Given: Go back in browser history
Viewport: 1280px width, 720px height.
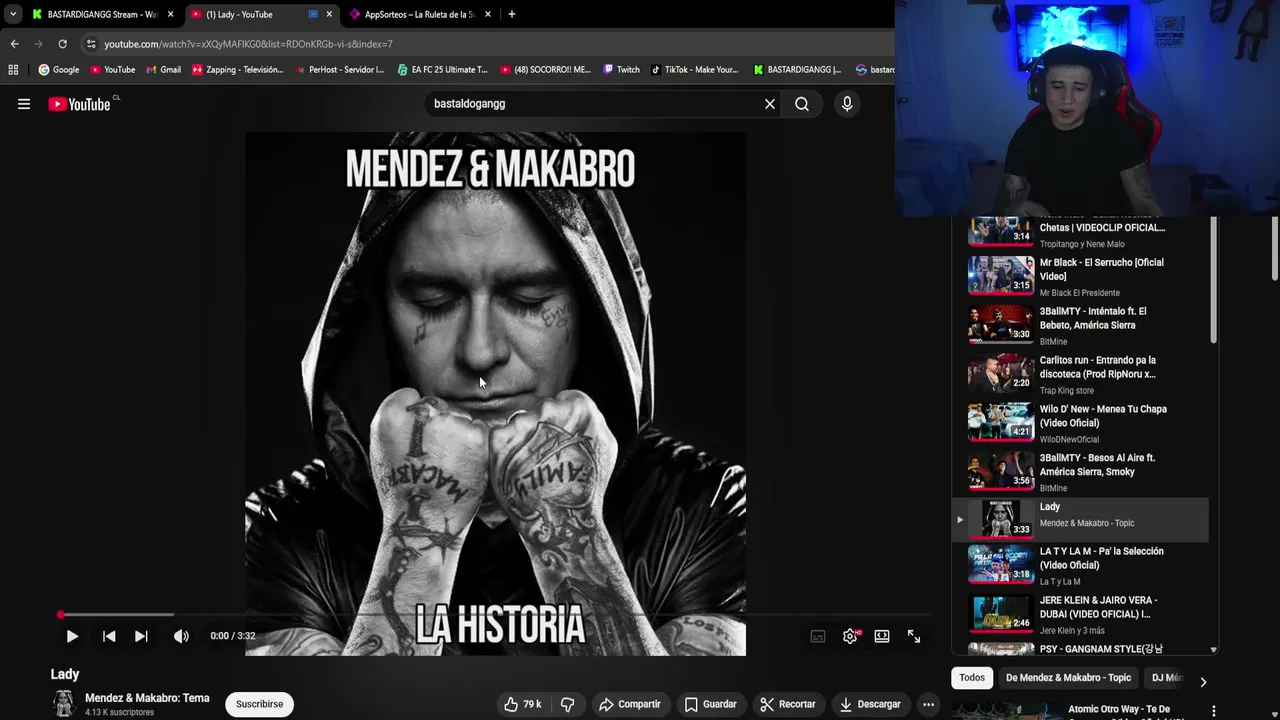Looking at the screenshot, I should tap(14, 44).
